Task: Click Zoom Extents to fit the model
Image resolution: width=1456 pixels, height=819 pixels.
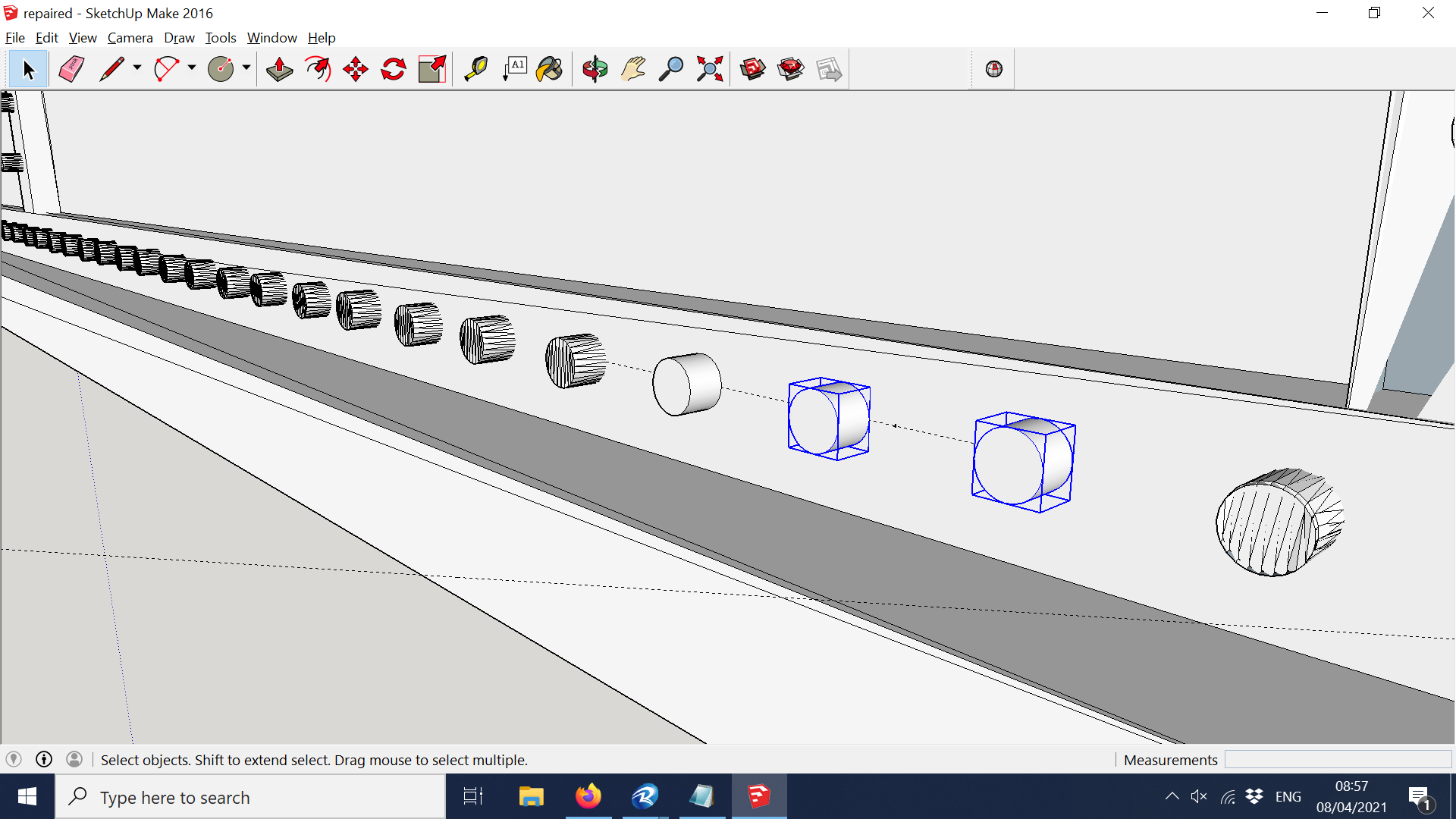Action: click(x=710, y=68)
